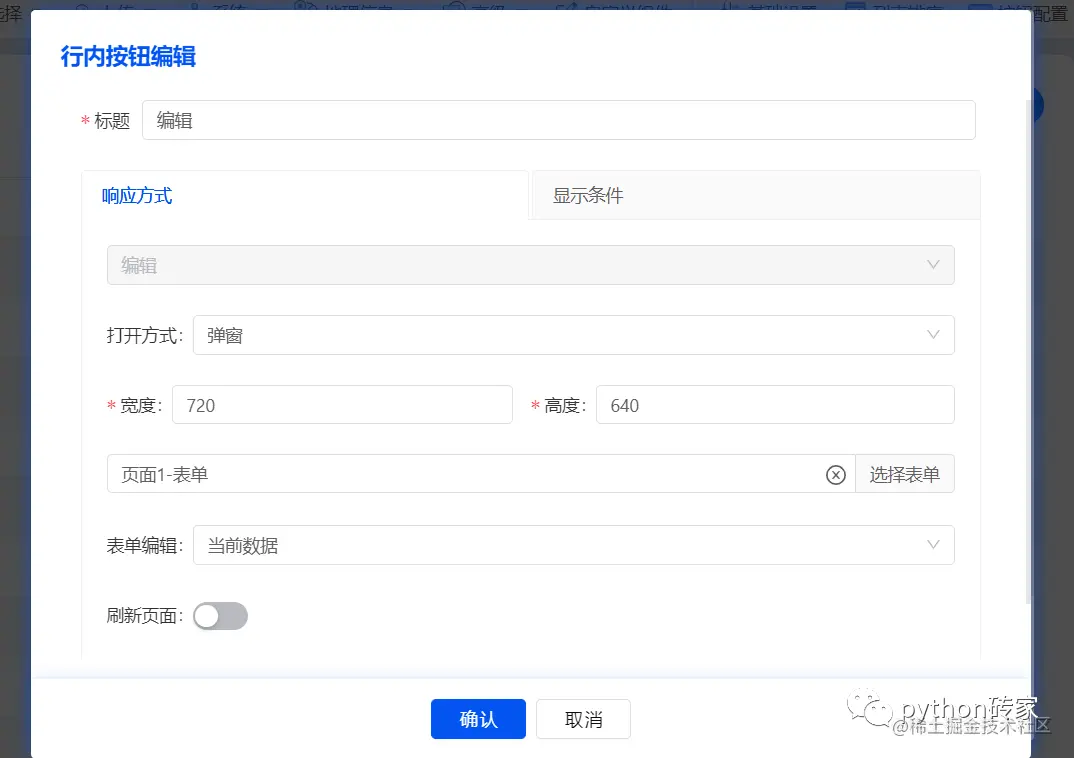
Task: Click the 选择表单 button
Action: [905, 473]
